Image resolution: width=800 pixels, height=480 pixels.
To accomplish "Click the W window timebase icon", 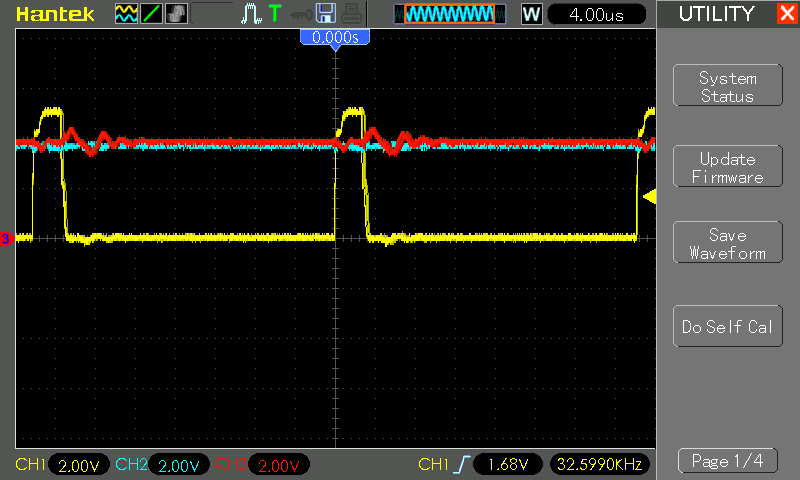I will pyautogui.click(x=531, y=14).
